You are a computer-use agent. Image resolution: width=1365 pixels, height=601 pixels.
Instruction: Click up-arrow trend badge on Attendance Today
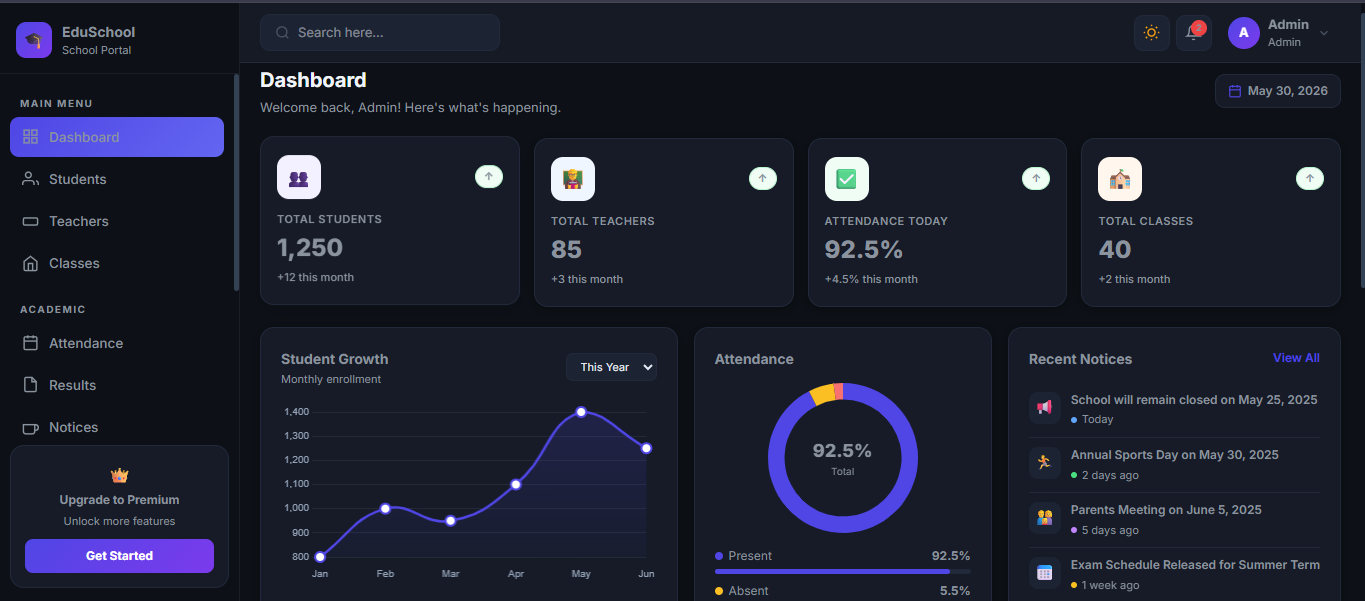1036,178
